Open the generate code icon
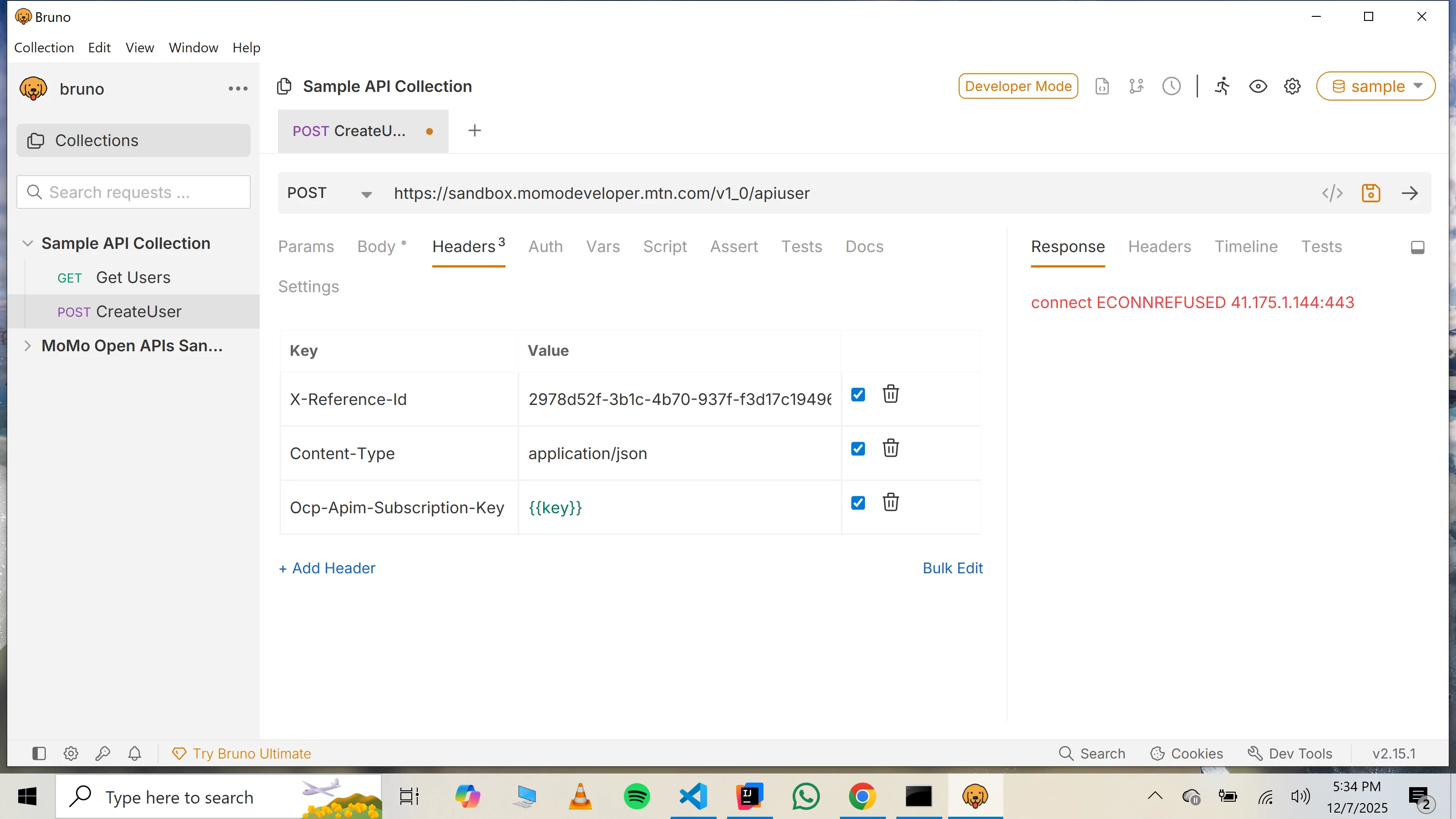1456x819 pixels. click(x=1332, y=193)
